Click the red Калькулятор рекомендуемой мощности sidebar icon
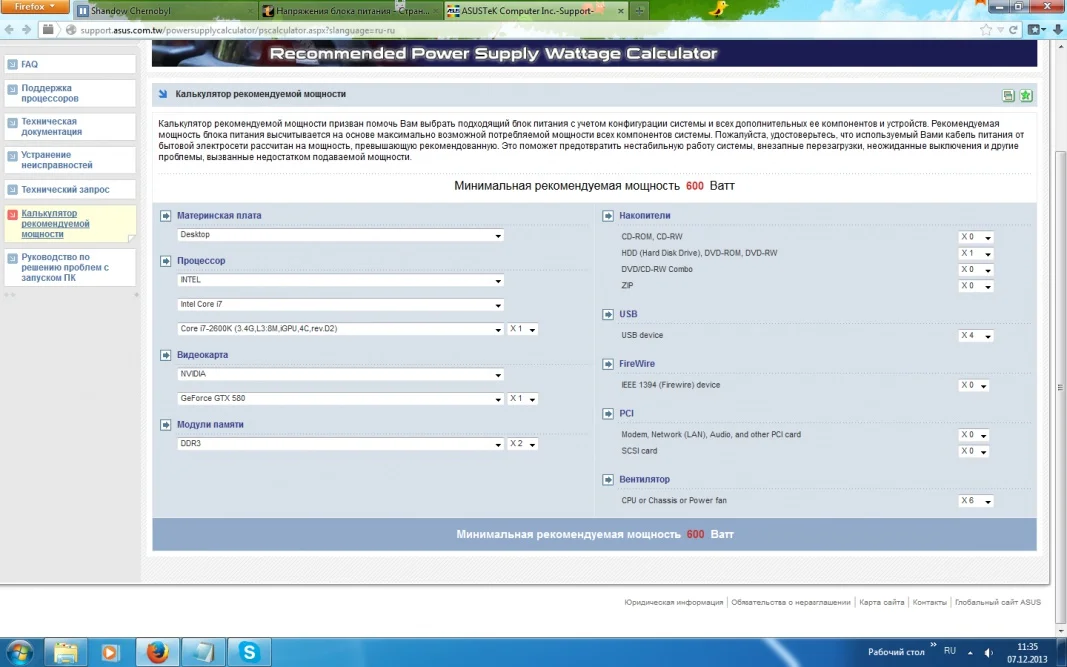 coord(12,214)
